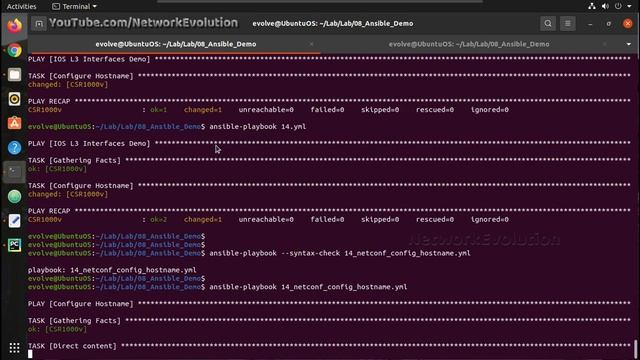This screenshot has width=640, height=360.
Task: Click the terminal cursor at the bottom line
Action: tap(30, 354)
